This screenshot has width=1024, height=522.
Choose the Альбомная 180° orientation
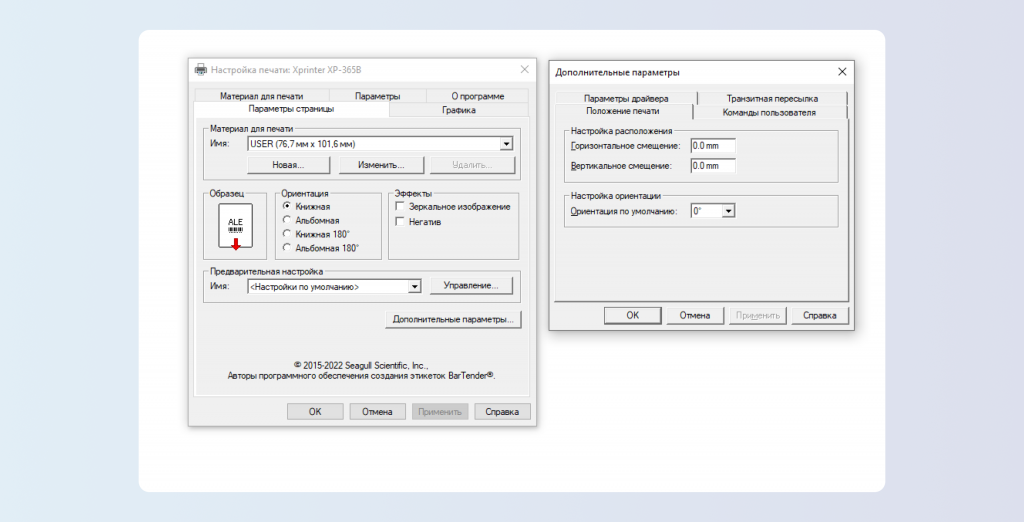point(288,247)
